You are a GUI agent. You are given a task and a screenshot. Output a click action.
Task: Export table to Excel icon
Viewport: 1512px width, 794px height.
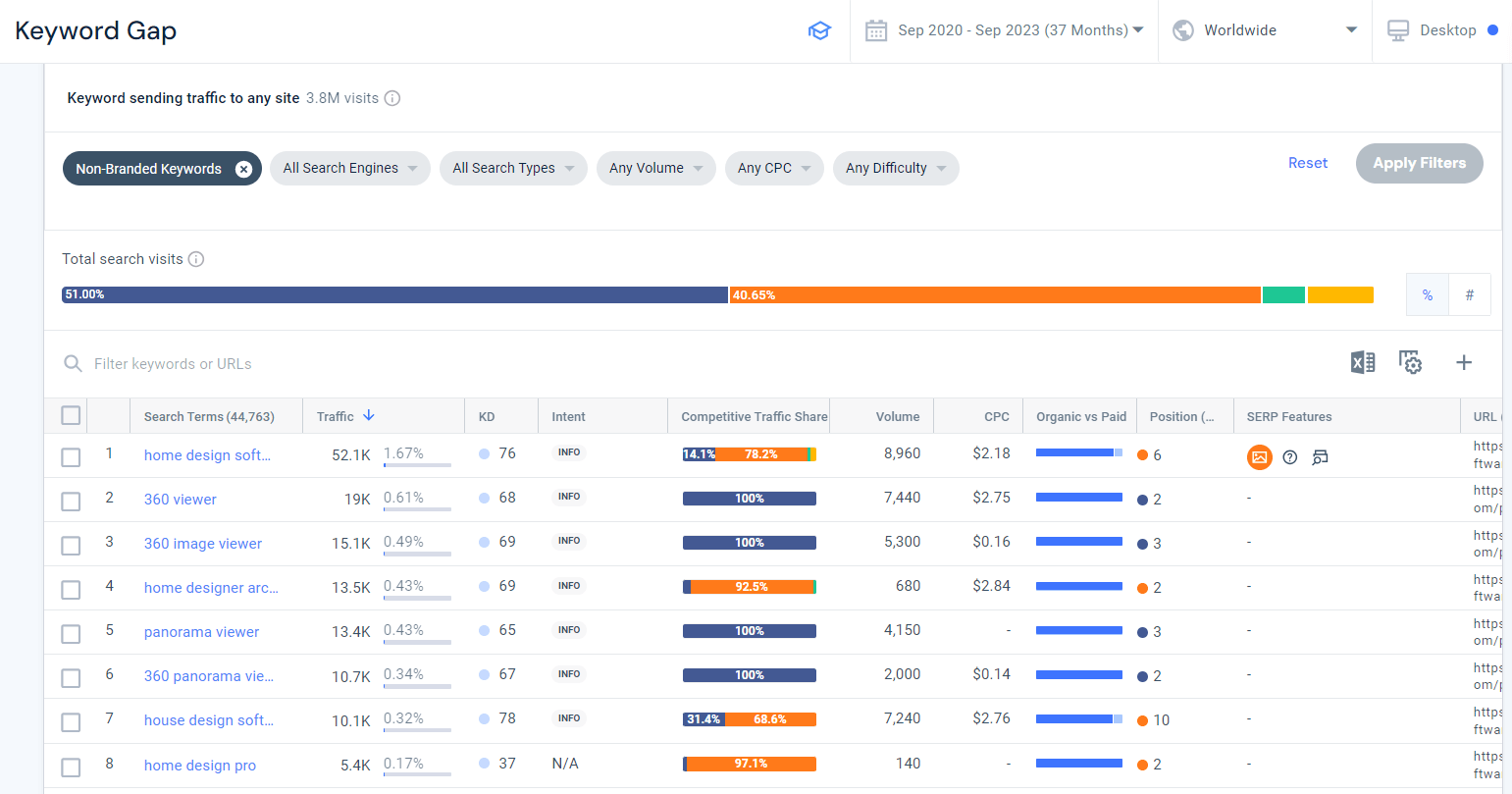[x=1363, y=362]
